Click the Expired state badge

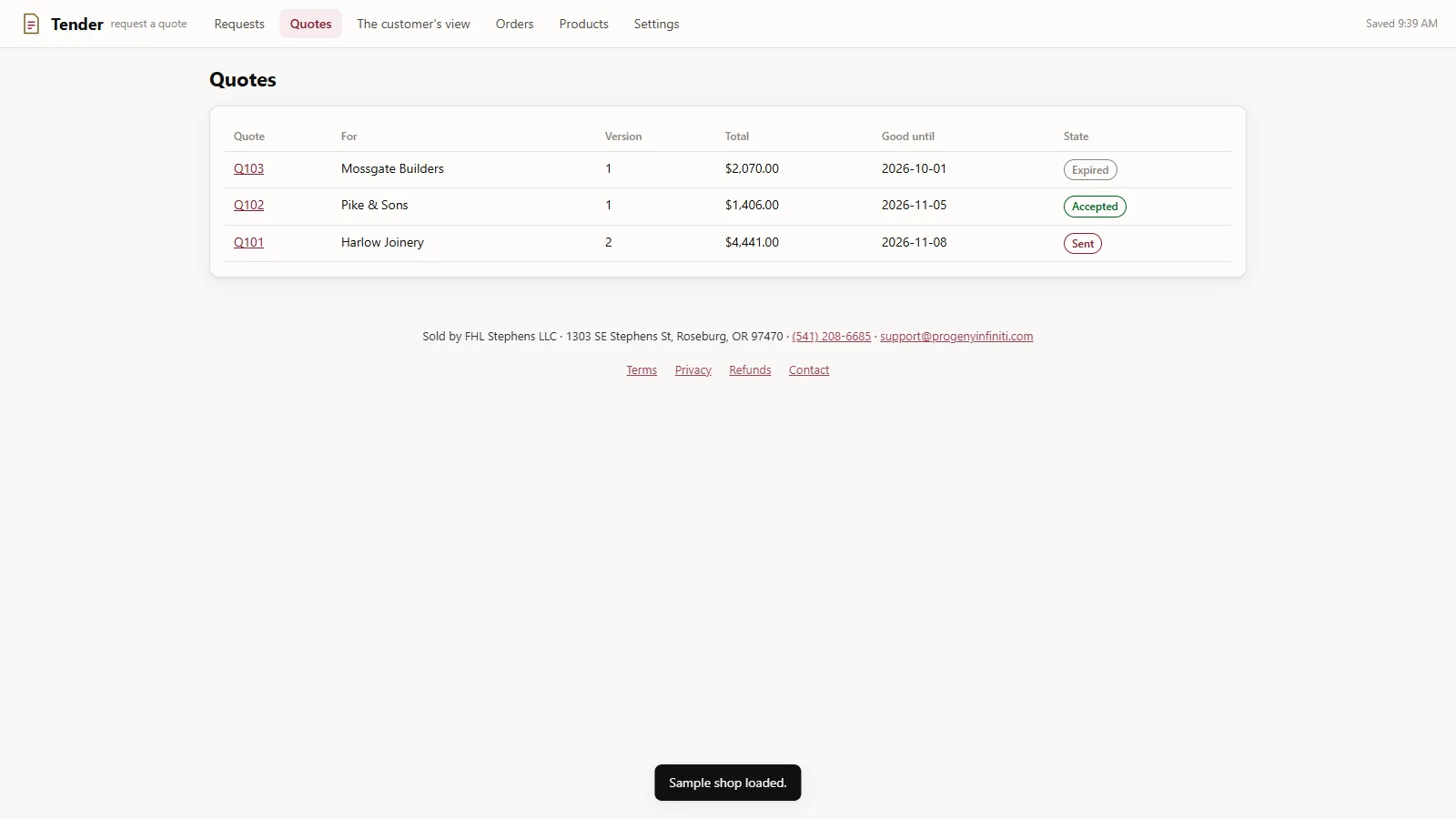click(1090, 170)
